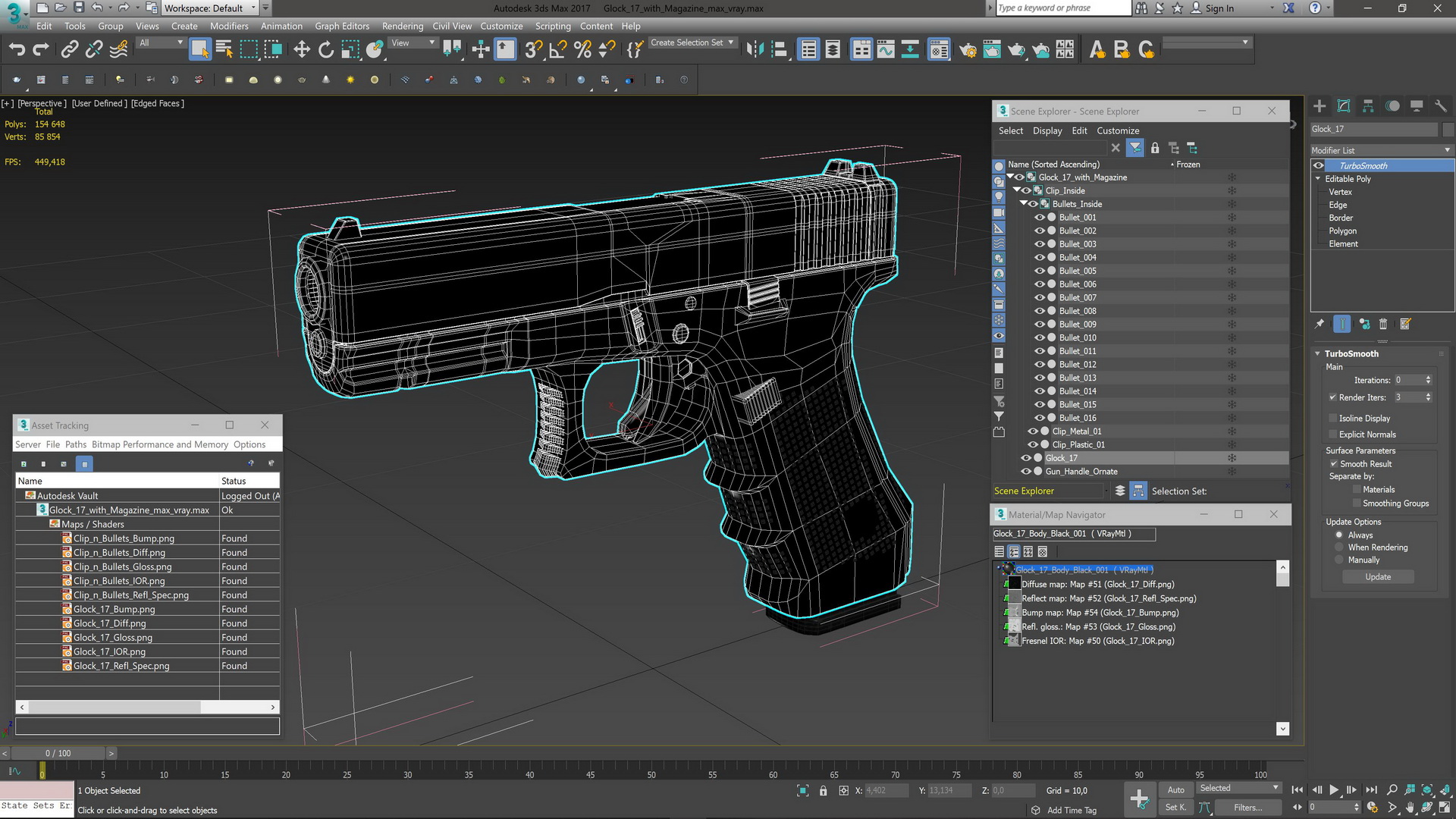Toggle visibility eye of Gun_Handle_Ornate
This screenshot has height=819, width=1456.
pos(1026,472)
